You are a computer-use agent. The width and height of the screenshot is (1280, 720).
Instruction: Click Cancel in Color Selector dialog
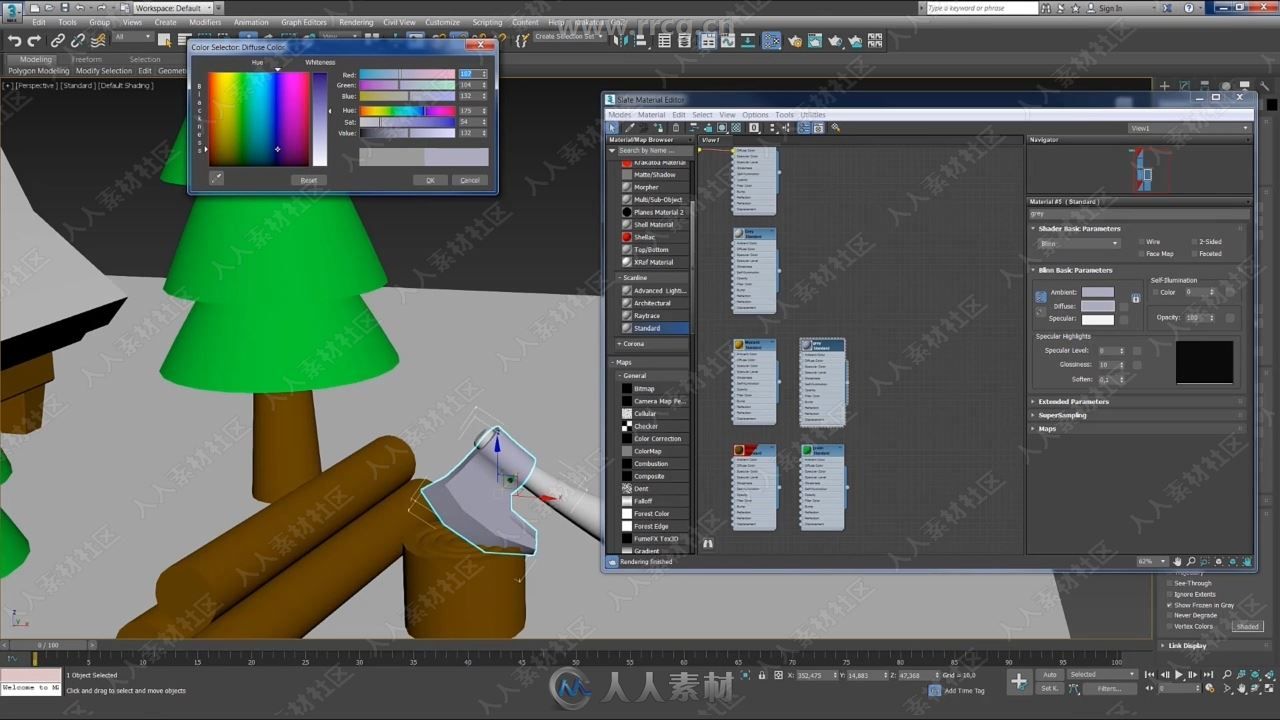point(470,180)
